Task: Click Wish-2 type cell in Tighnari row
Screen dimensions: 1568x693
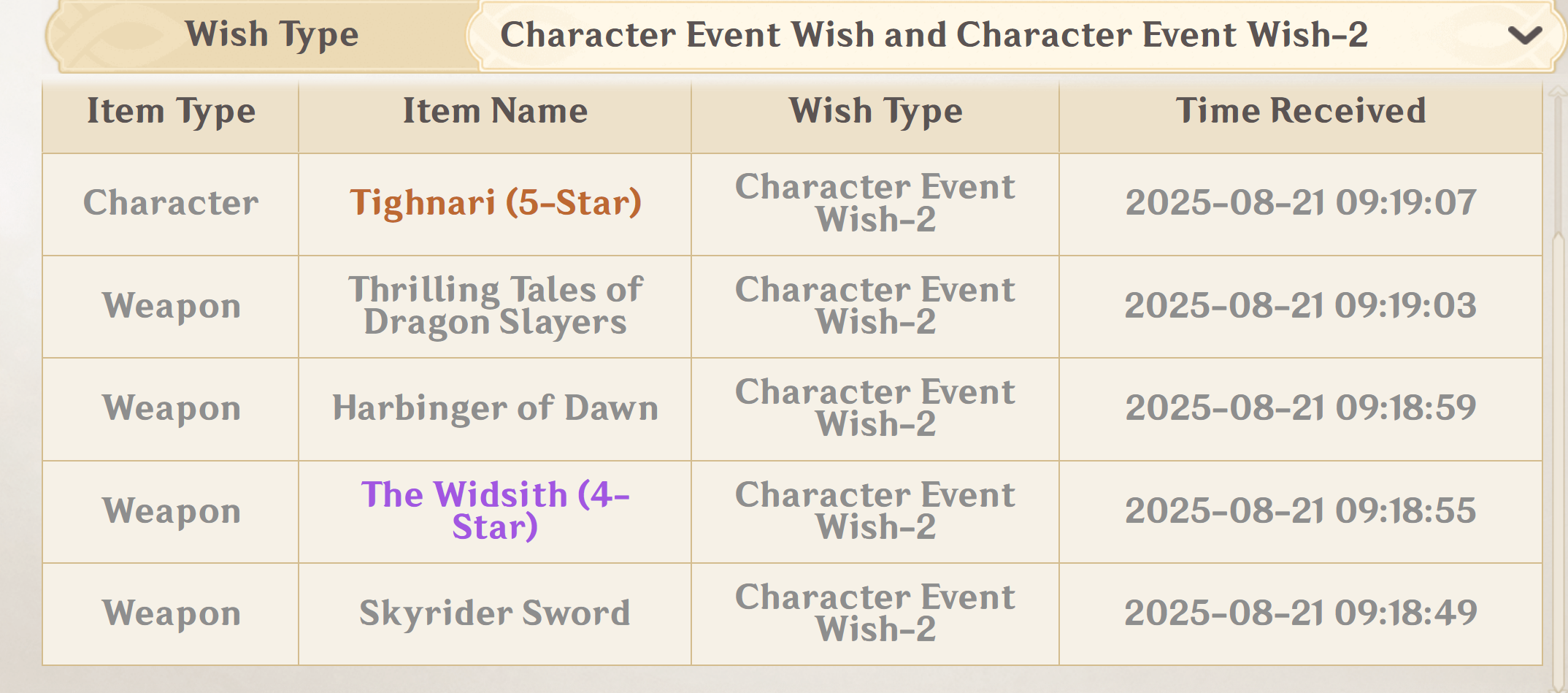Action: point(875,203)
